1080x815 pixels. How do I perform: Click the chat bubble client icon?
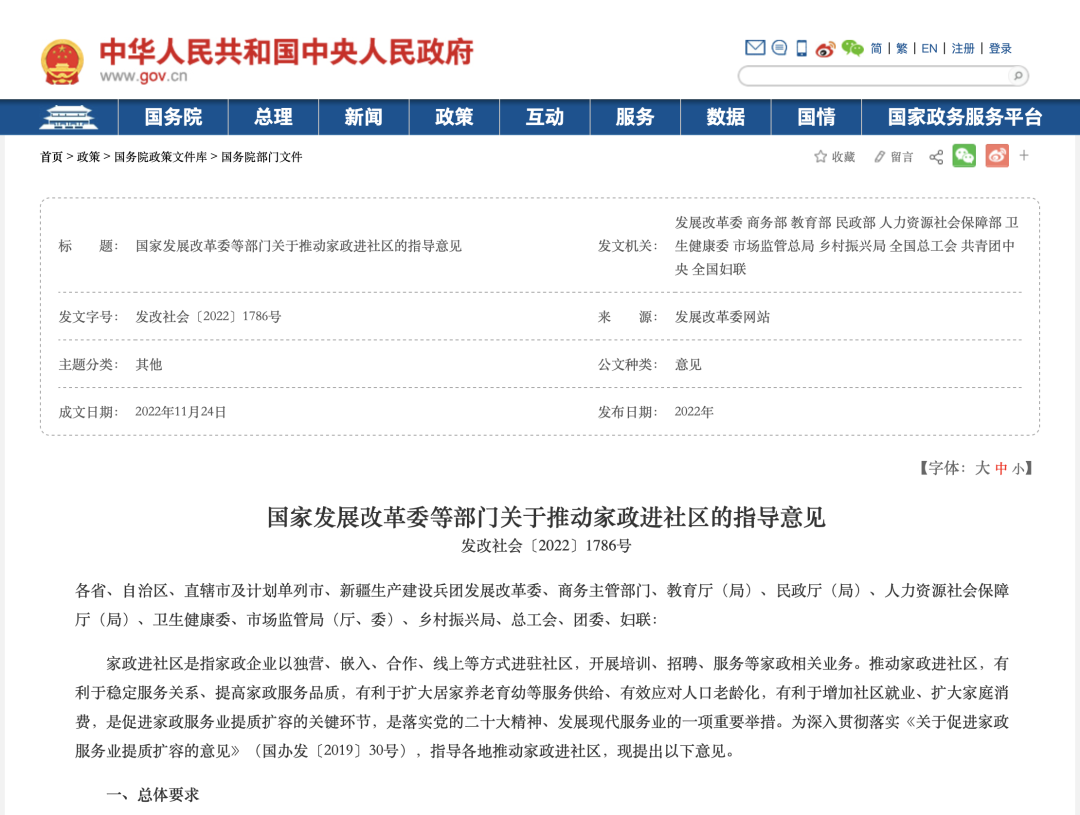(779, 48)
